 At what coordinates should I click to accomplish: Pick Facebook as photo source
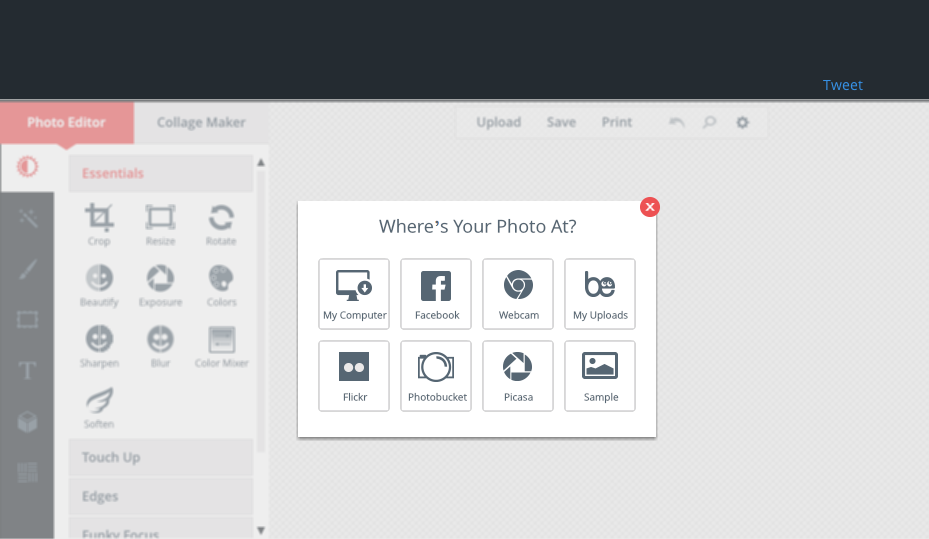pos(436,294)
